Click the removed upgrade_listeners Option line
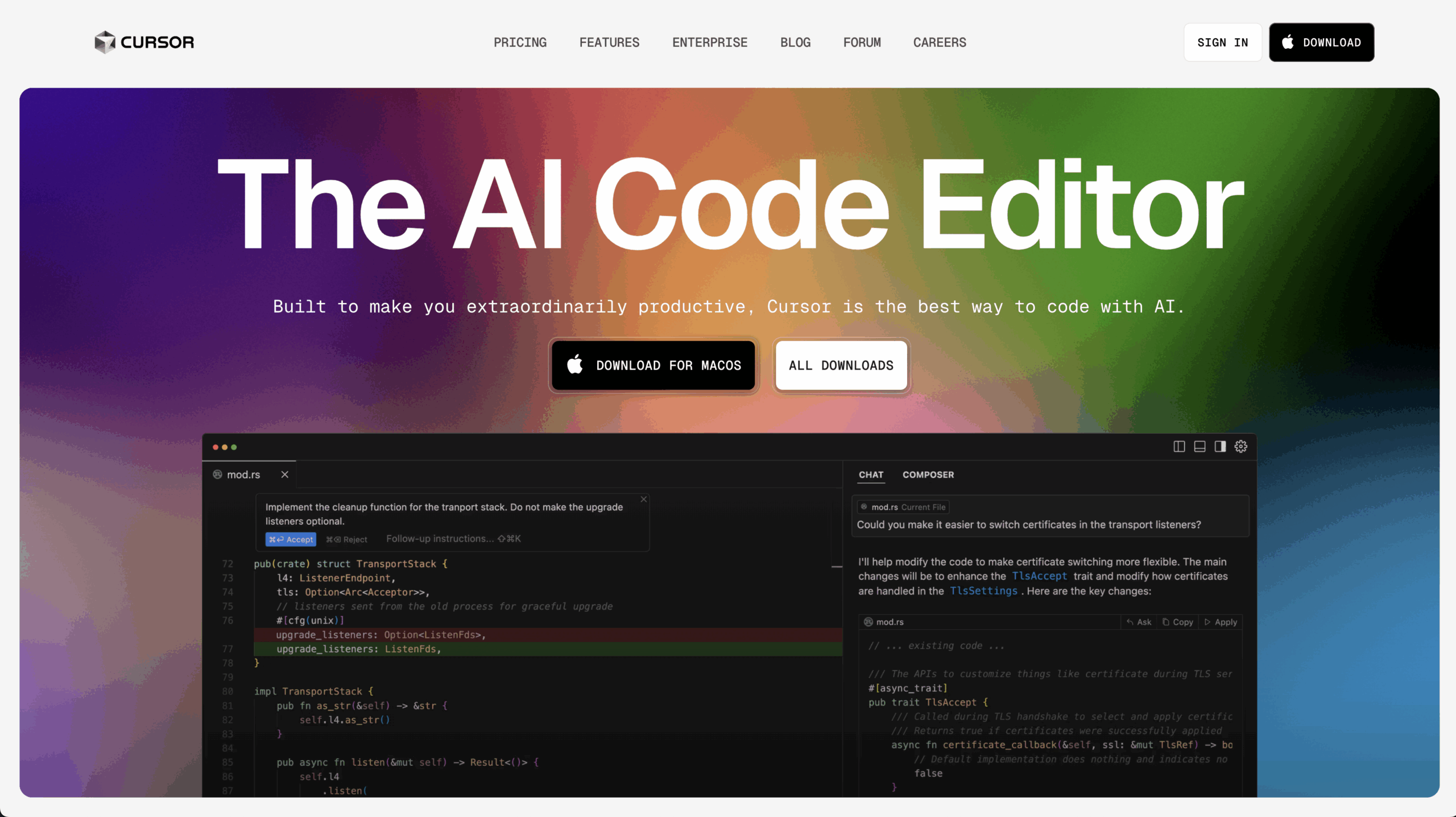This screenshot has height=817, width=1456. click(x=548, y=635)
